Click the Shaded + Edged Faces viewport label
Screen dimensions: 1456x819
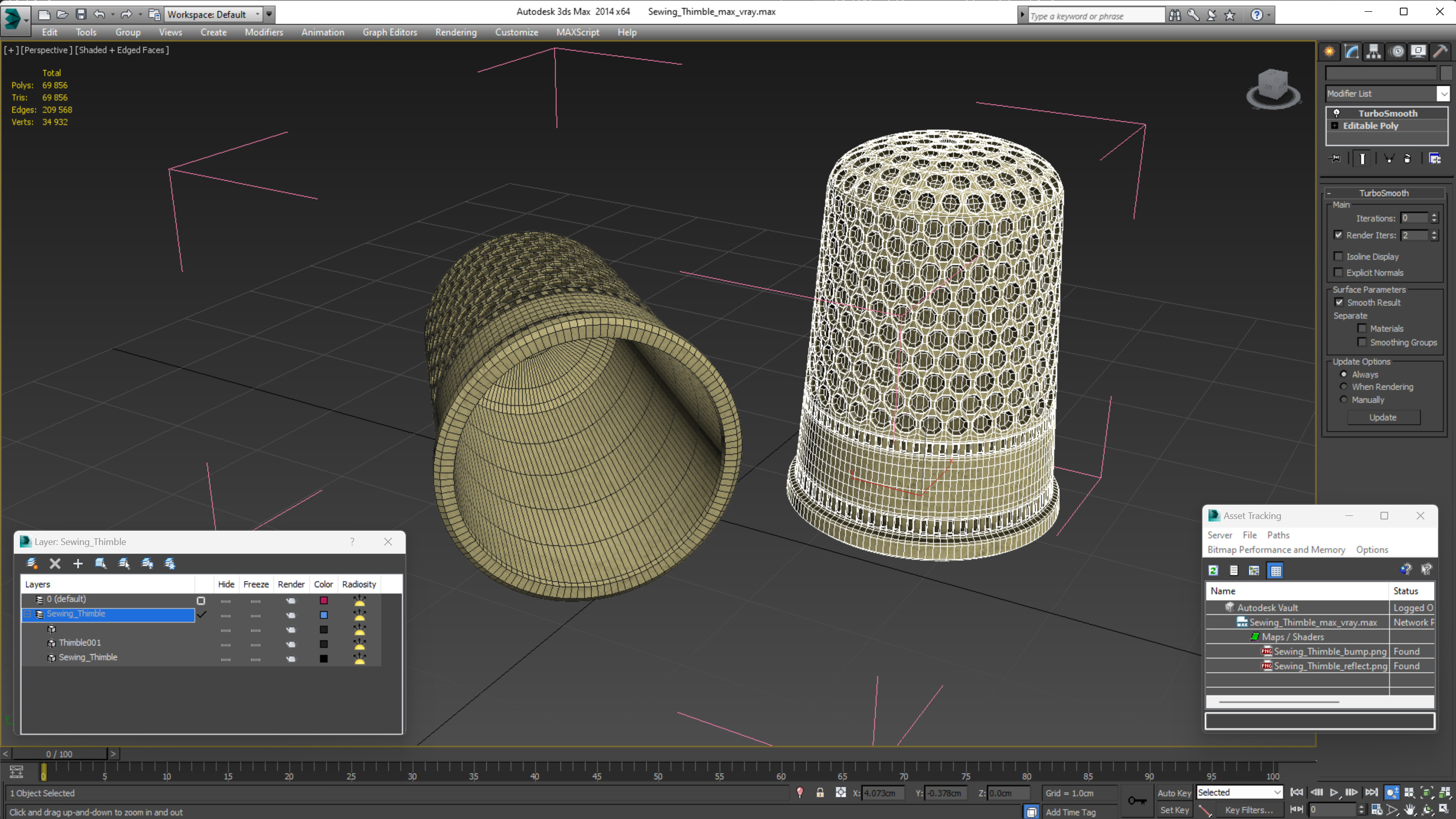[x=122, y=49]
